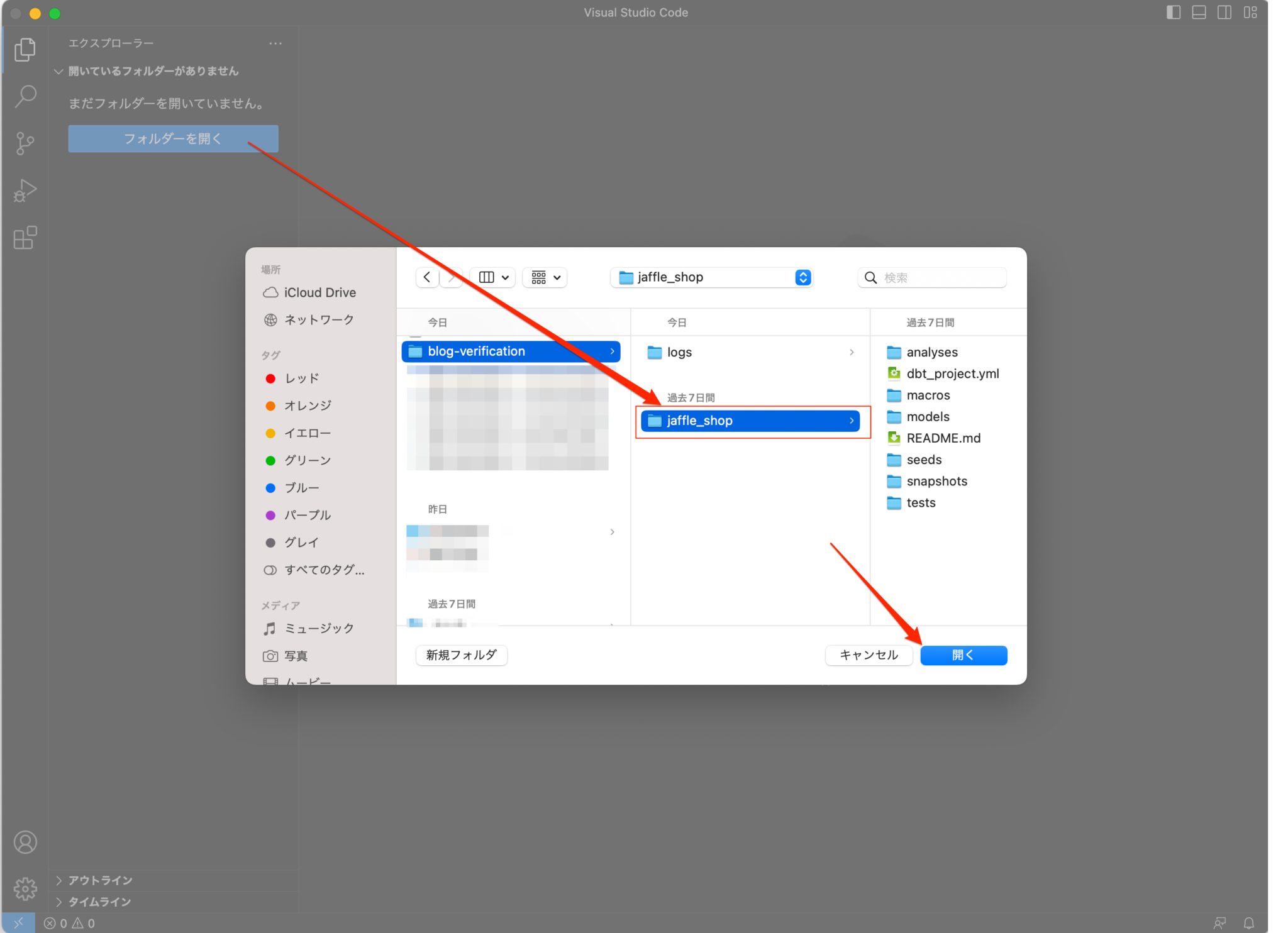Screen dimensions: 1288x933
Task: Click the フォルダーを開く button
Action: (172, 138)
